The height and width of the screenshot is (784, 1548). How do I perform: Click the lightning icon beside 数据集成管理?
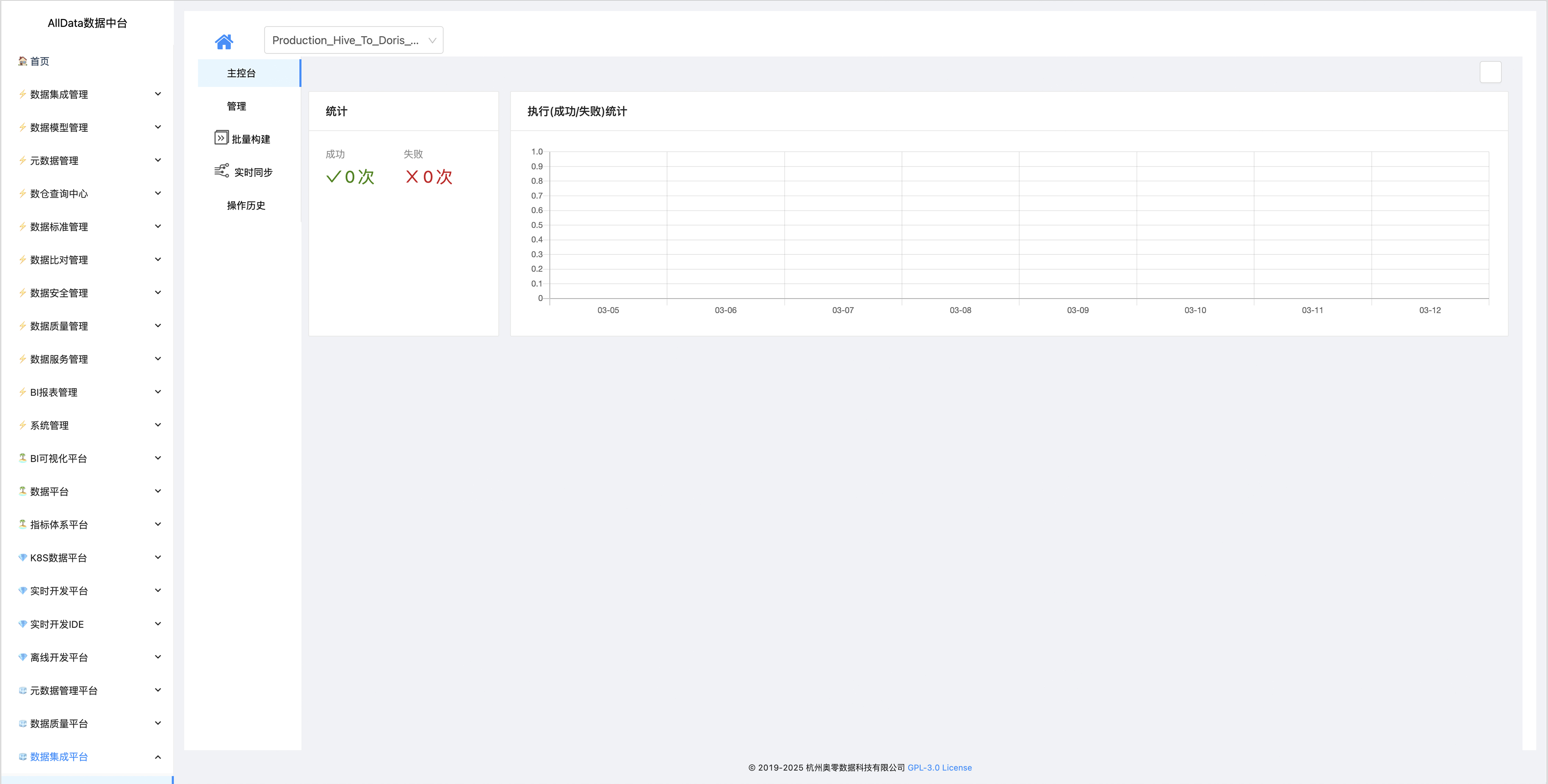(x=23, y=94)
